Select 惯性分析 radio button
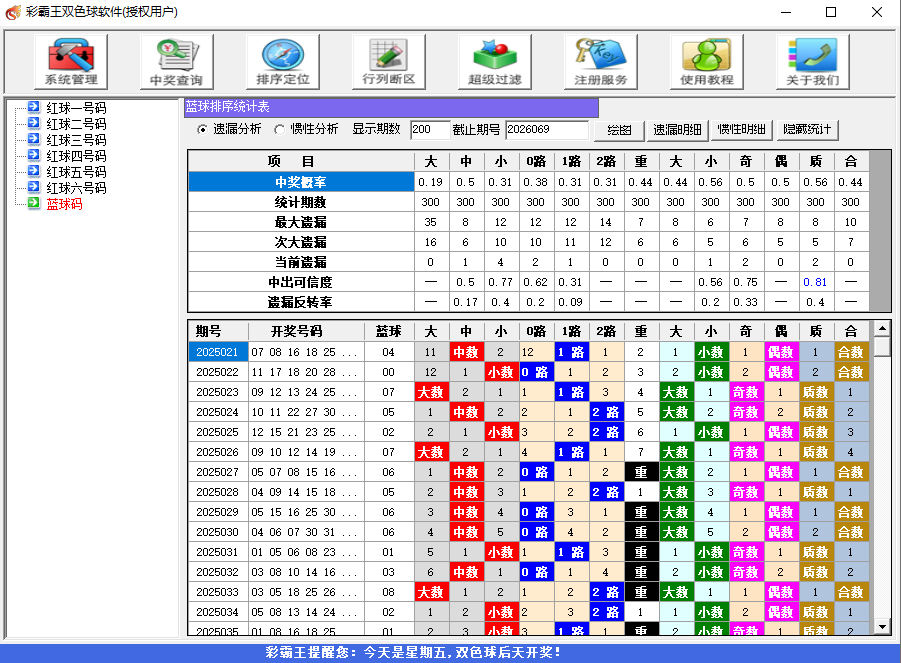 point(279,130)
